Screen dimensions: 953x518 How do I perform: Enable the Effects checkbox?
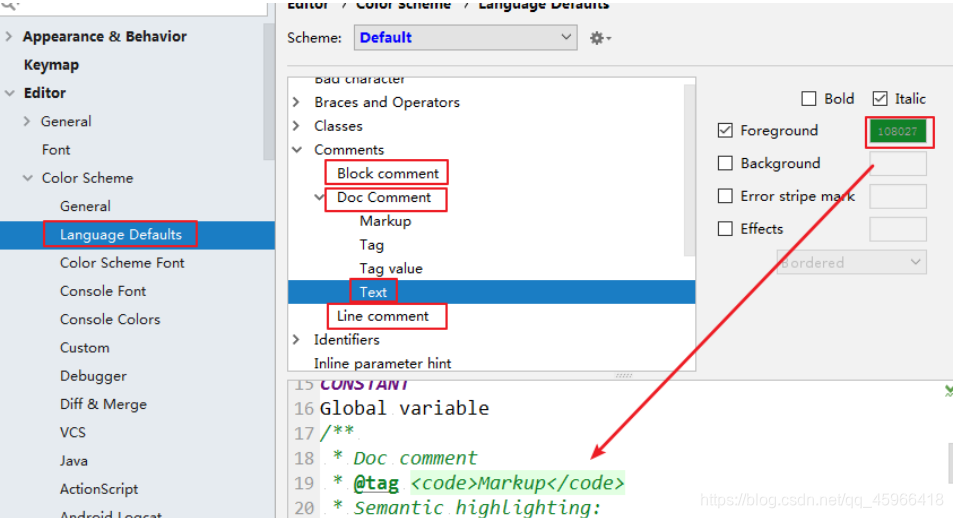coord(725,229)
